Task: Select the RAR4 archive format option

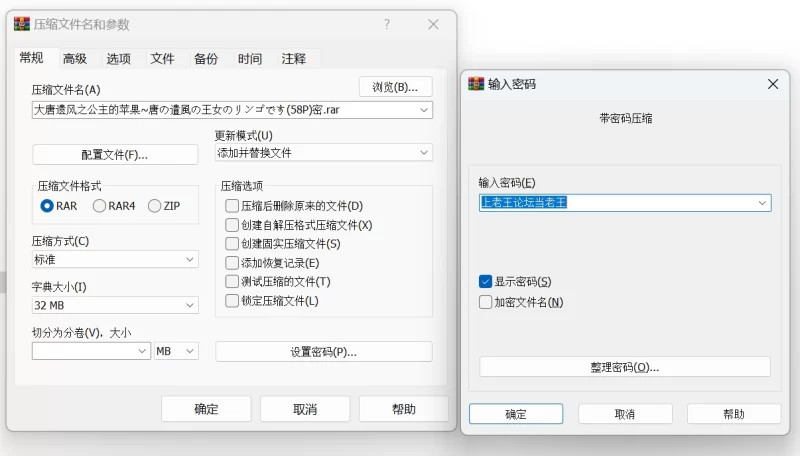Action: coord(100,206)
